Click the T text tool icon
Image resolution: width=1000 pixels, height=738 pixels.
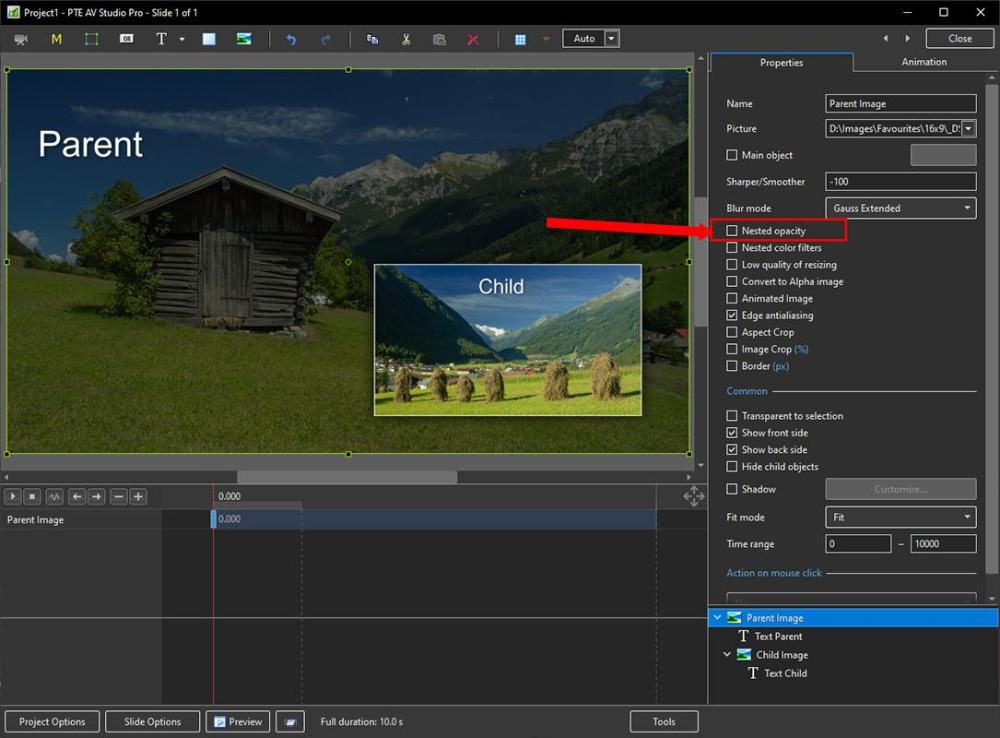[161, 39]
